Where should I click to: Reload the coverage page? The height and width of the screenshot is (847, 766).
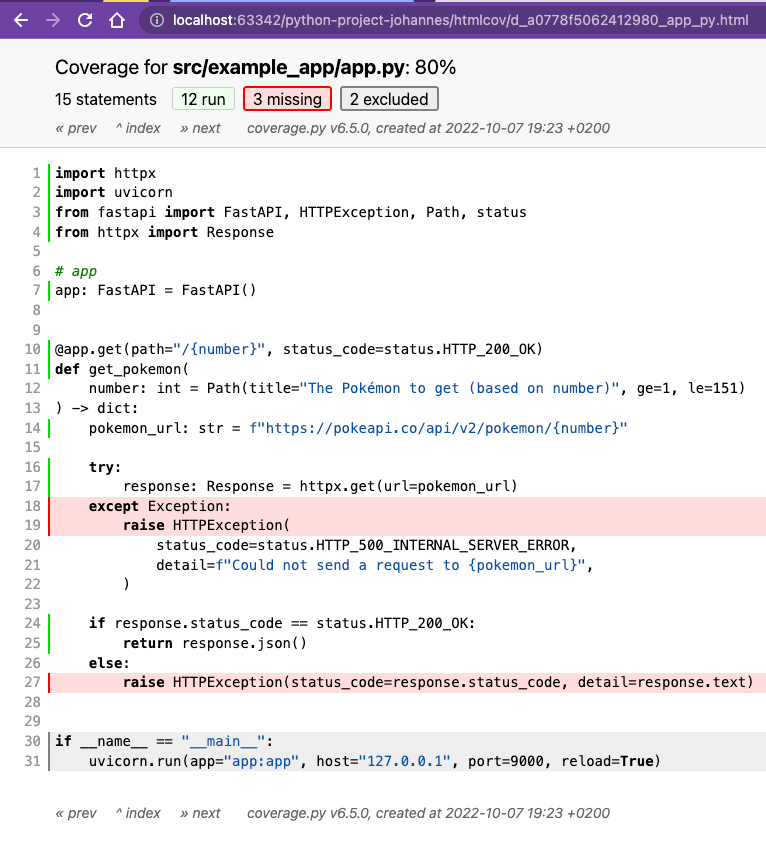click(85, 20)
